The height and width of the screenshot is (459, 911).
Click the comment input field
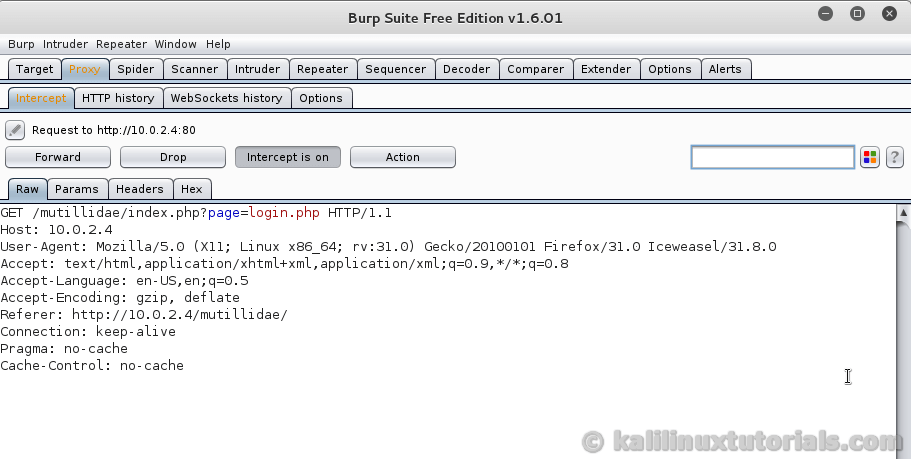[772, 157]
